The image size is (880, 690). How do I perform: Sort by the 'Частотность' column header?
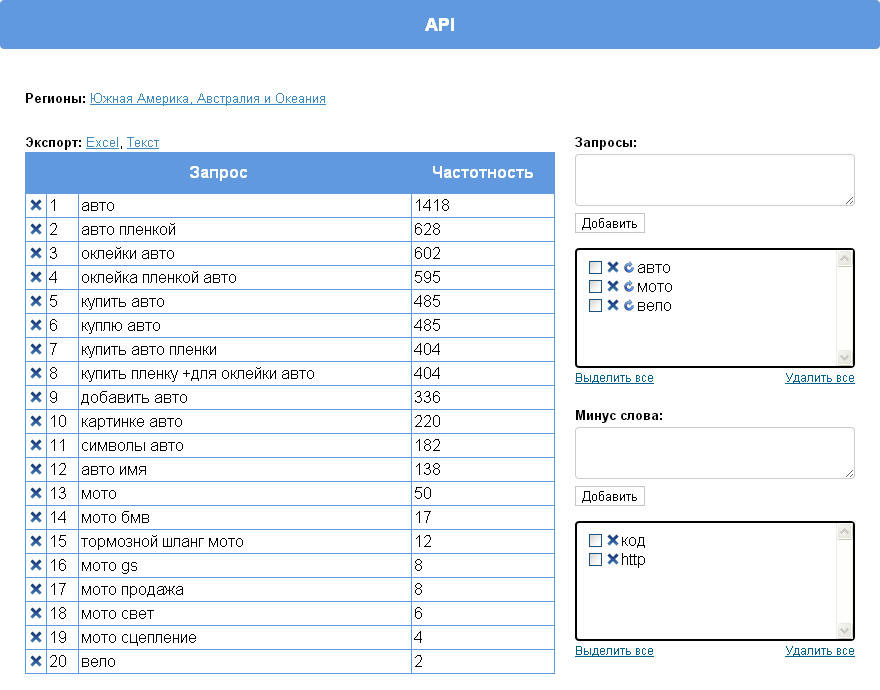[482, 173]
